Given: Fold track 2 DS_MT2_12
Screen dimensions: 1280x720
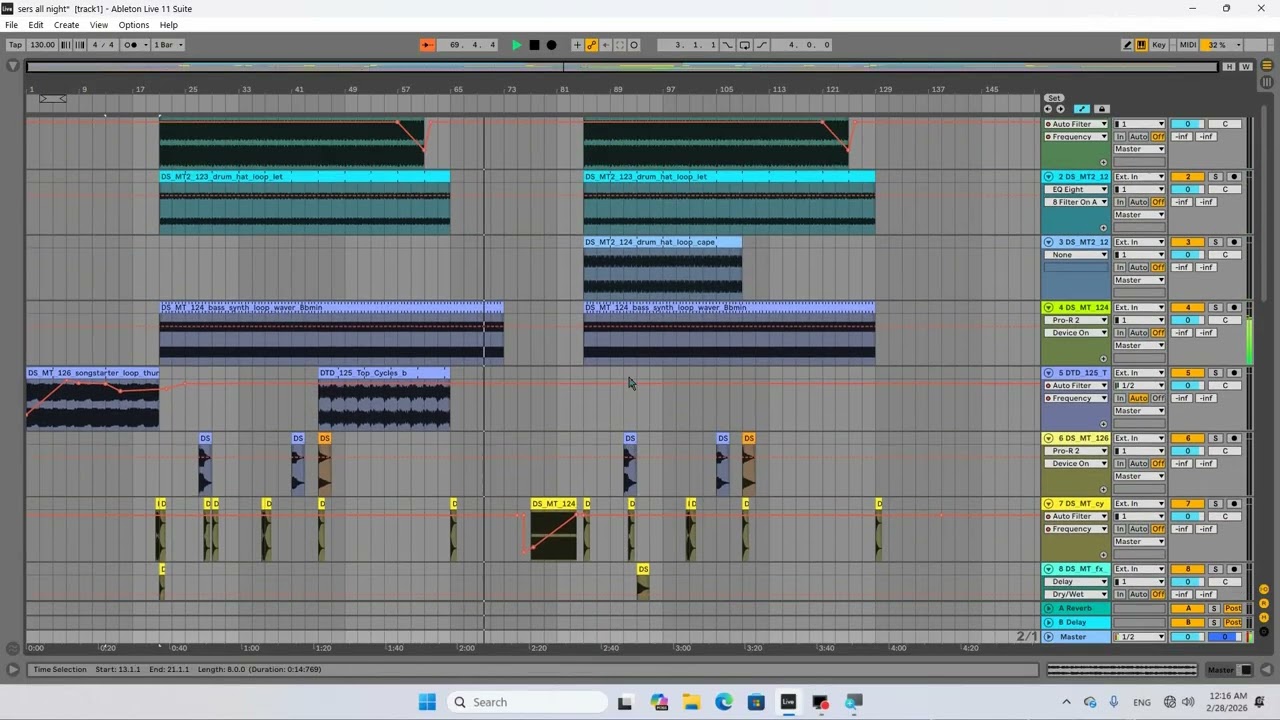Looking at the screenshot, I should click(x=1049, y=177).
